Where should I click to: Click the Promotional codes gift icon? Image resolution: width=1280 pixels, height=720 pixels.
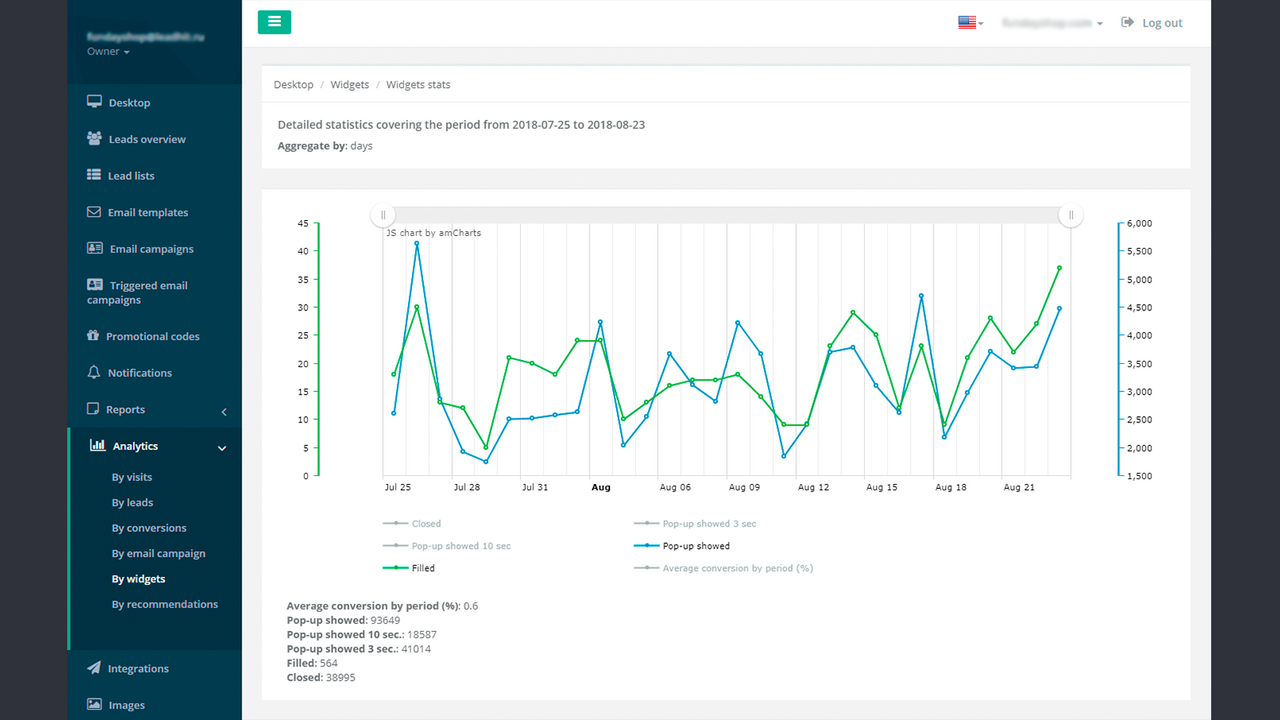tap(92, 336)
